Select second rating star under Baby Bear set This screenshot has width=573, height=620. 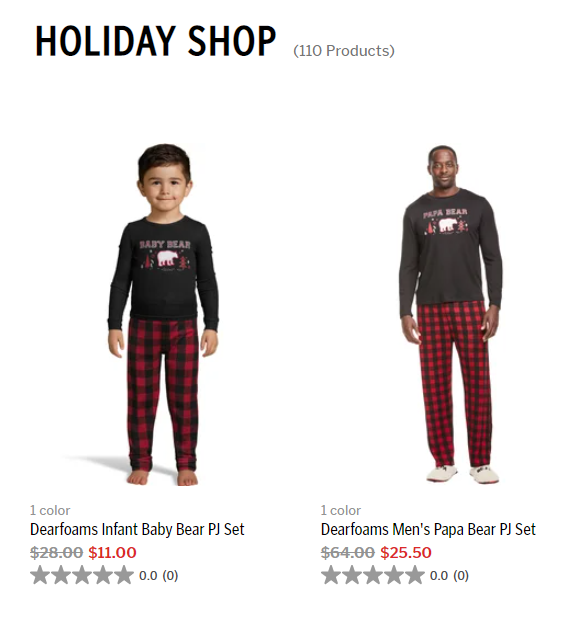click(61, 575)
